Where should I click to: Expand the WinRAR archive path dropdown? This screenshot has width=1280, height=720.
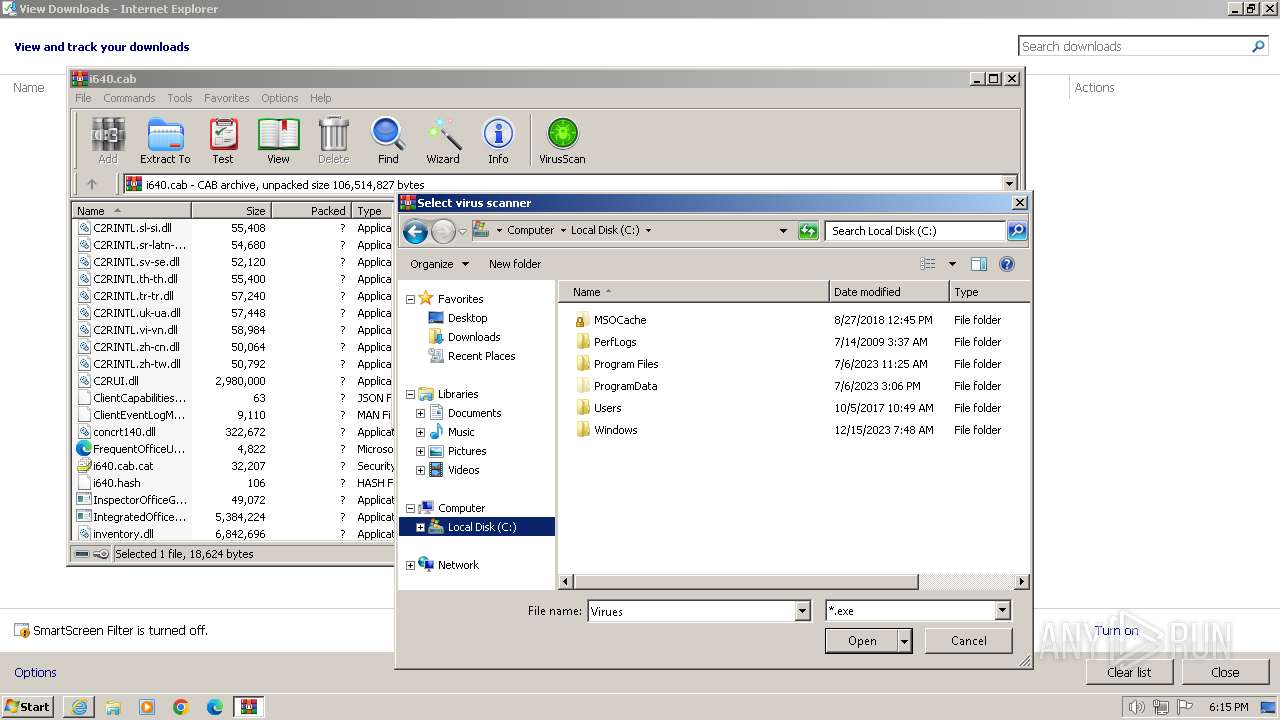1009,184
